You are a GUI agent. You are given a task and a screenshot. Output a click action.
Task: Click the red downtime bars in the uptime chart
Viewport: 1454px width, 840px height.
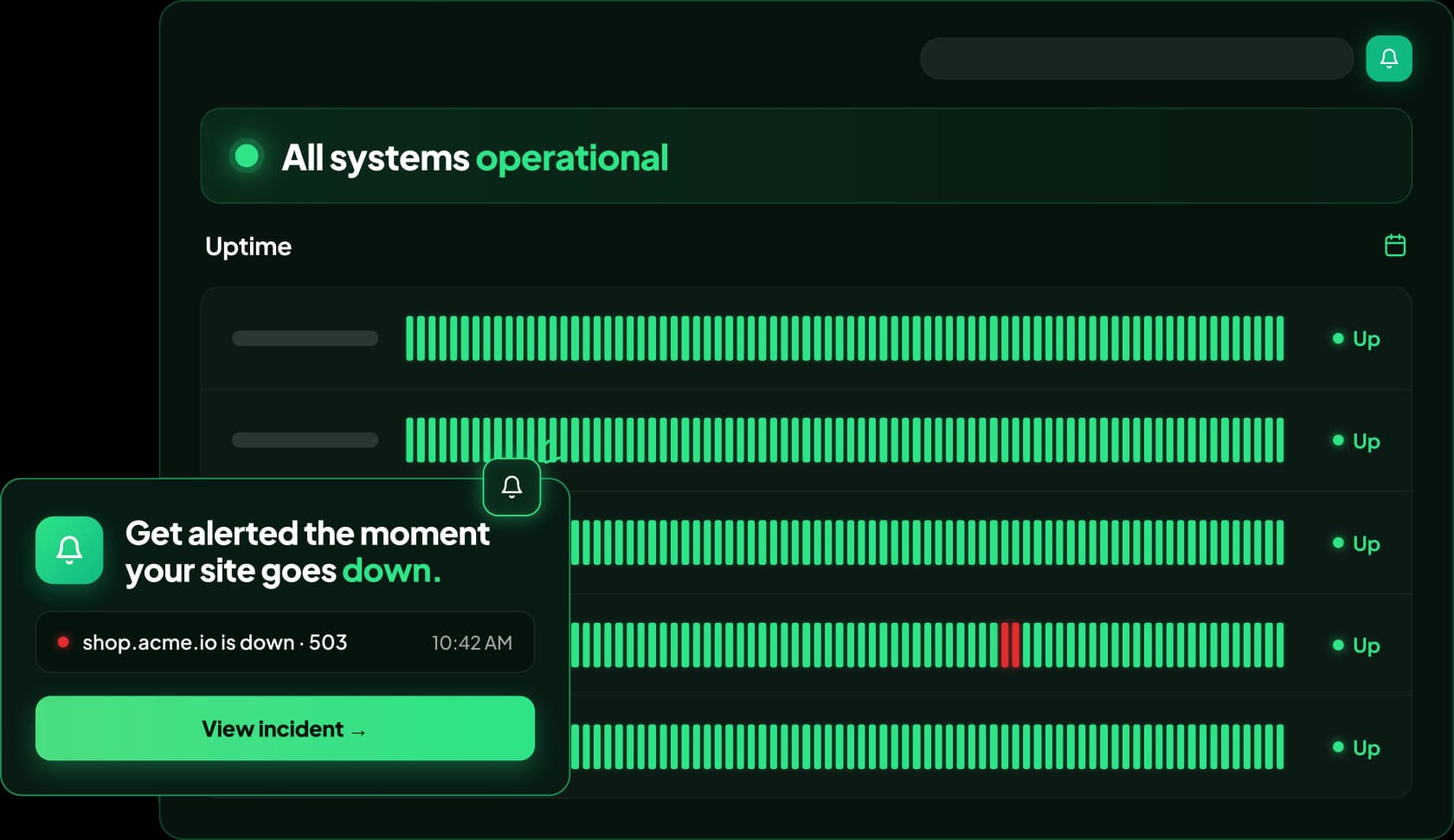1010,645
